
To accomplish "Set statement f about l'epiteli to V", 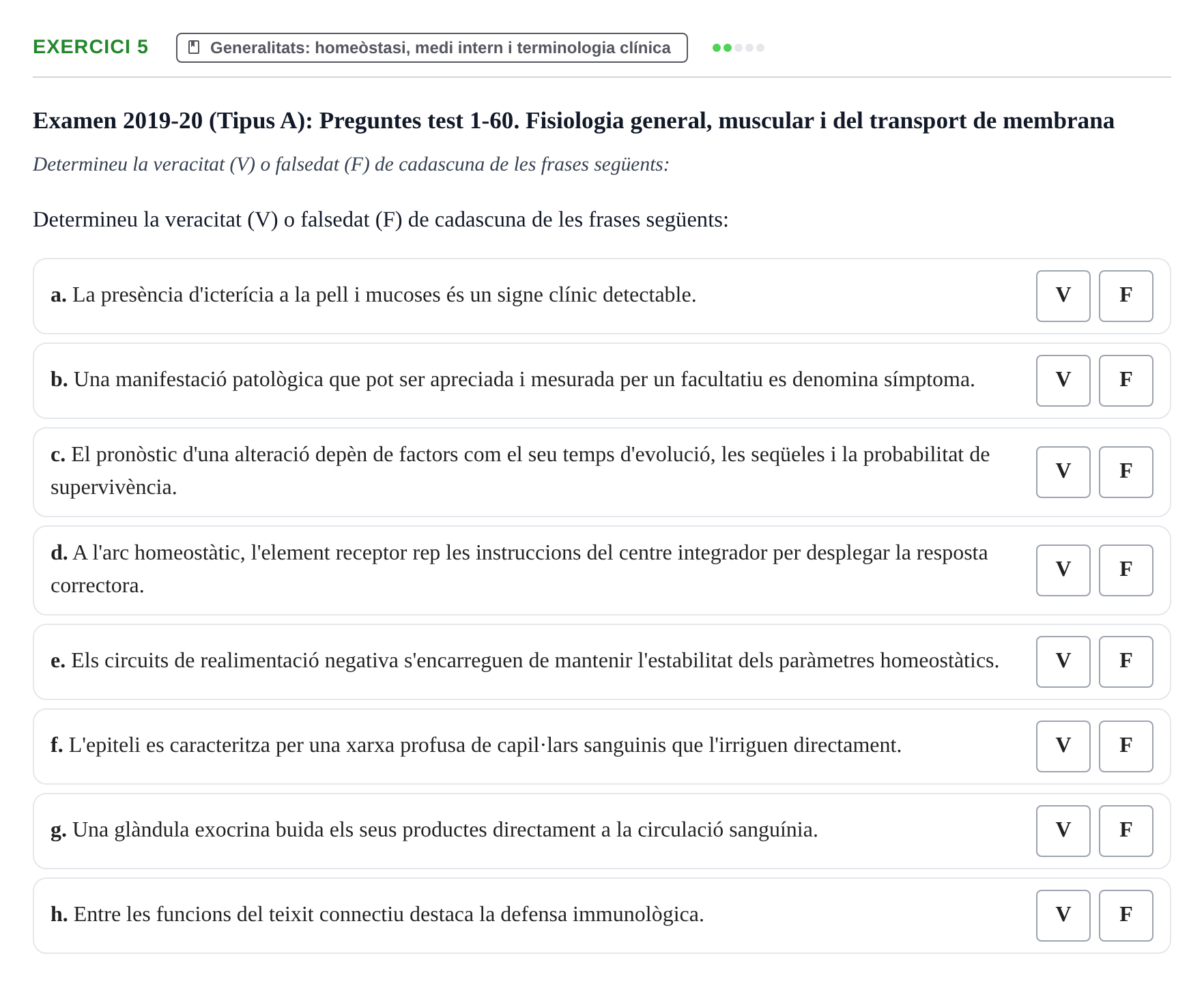I will [1063, 746].
